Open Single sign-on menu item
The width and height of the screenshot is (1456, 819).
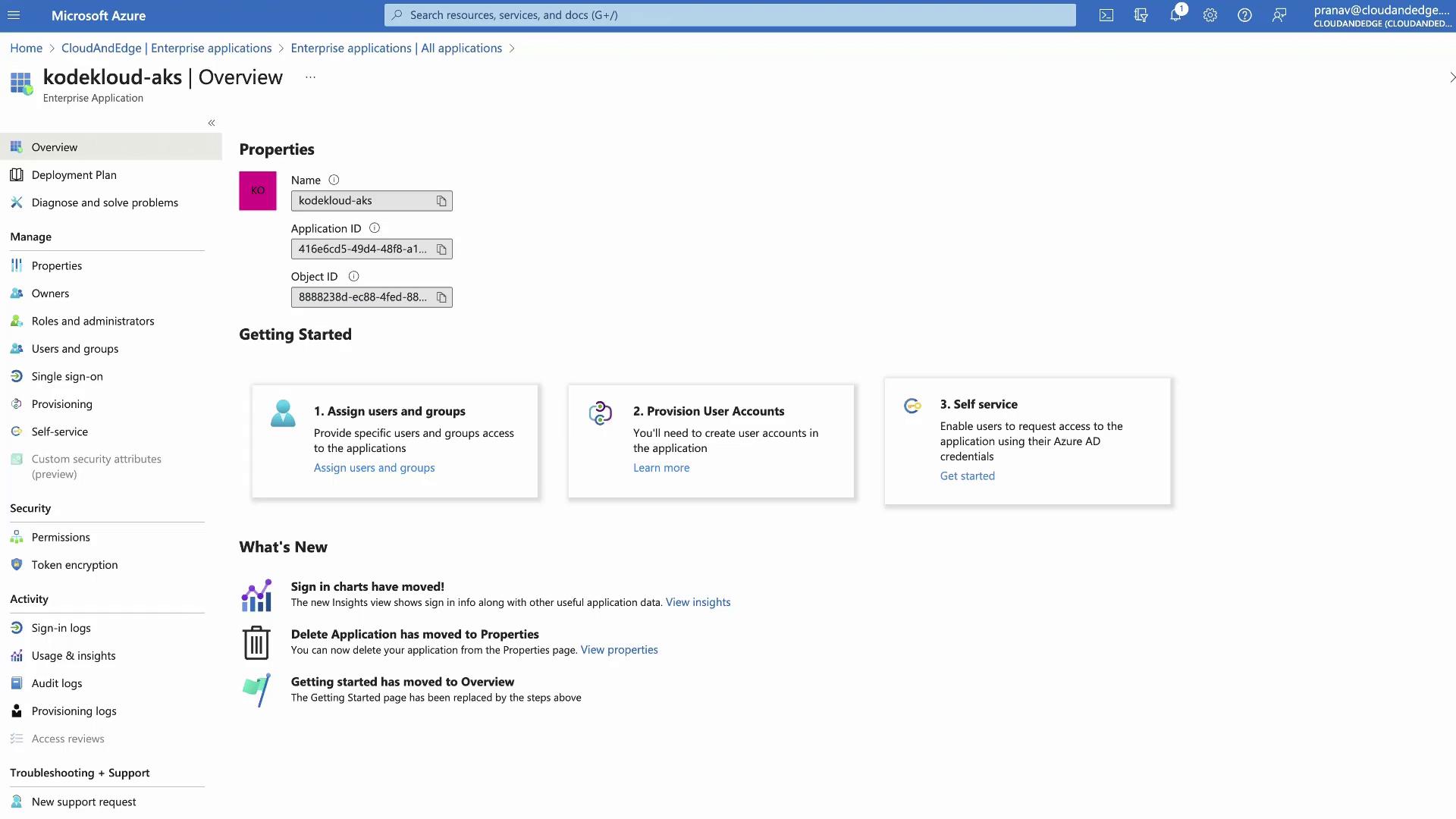[67, 377]
